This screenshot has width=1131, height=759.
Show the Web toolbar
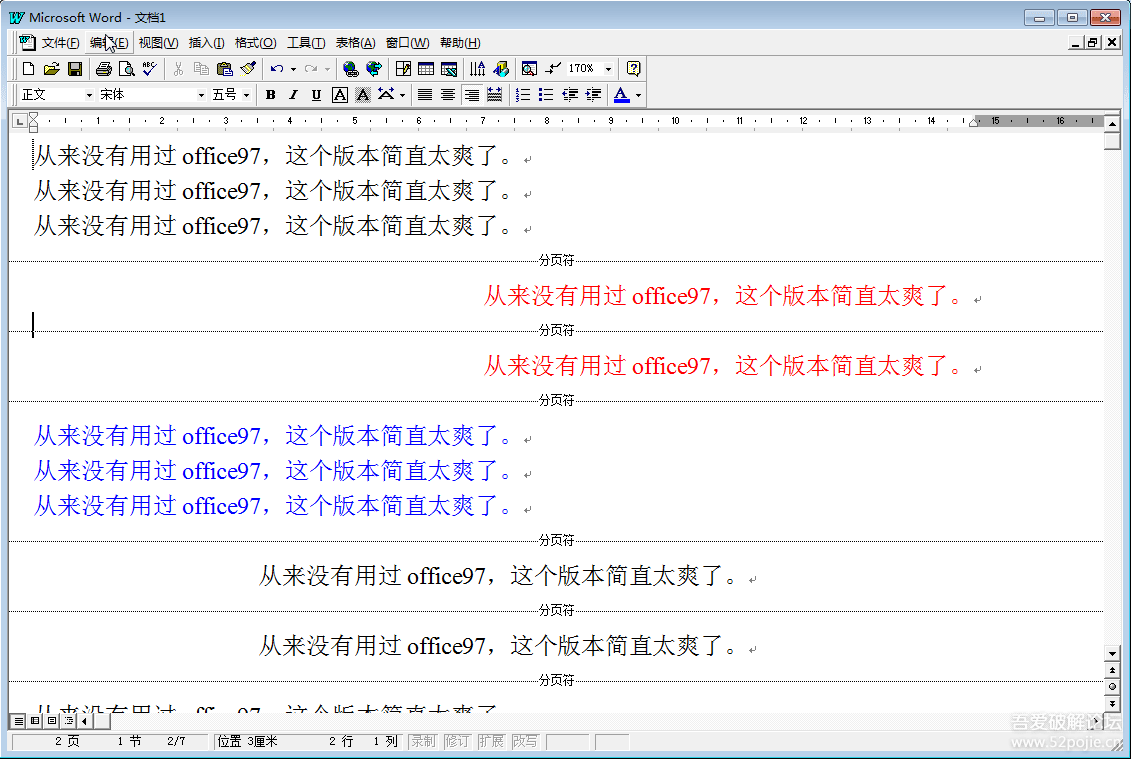[x=374, y=69]
